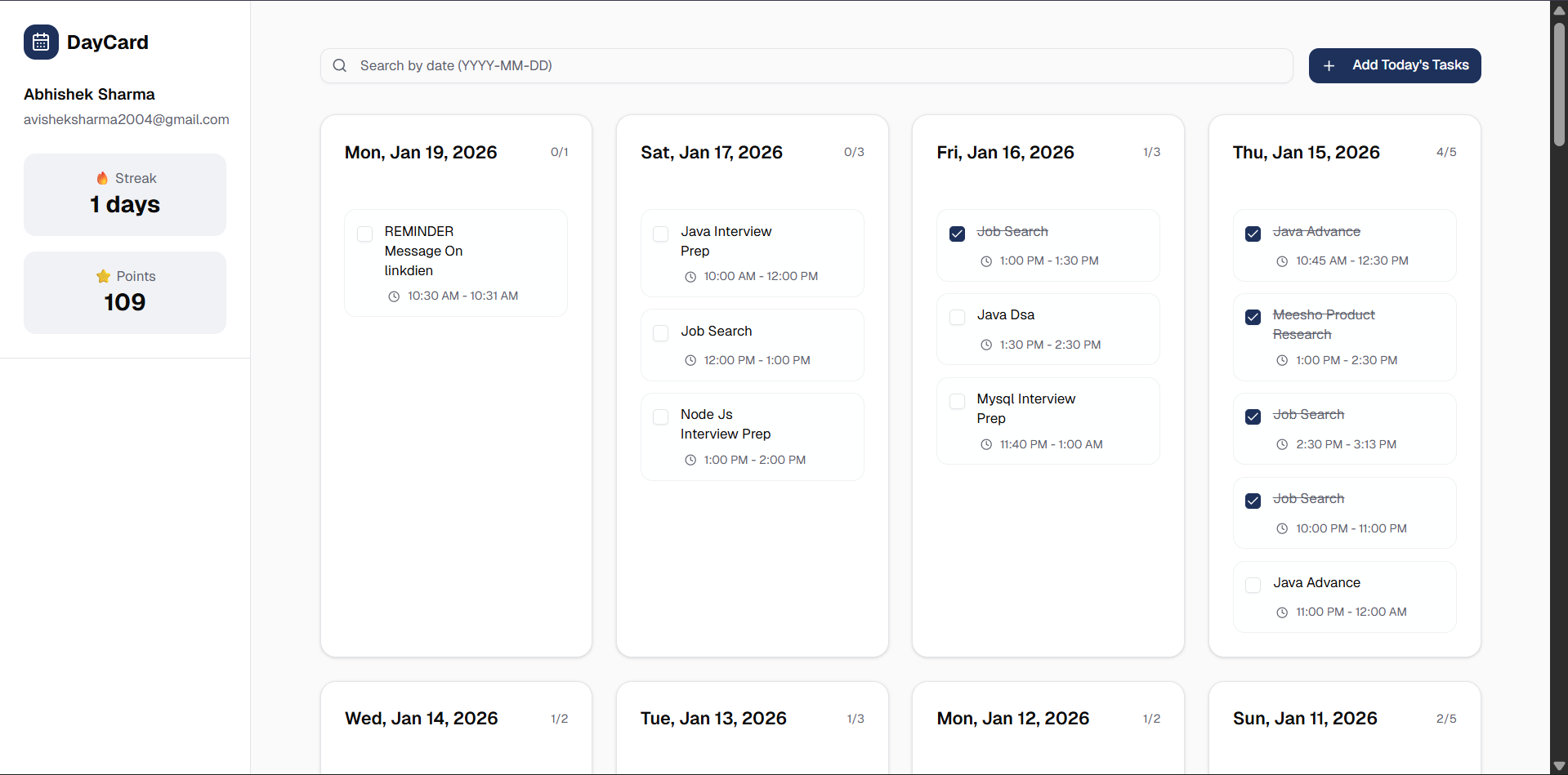Click the flame icon beside Streak
The image size is (1568, 775).
[x=102, y=178]
